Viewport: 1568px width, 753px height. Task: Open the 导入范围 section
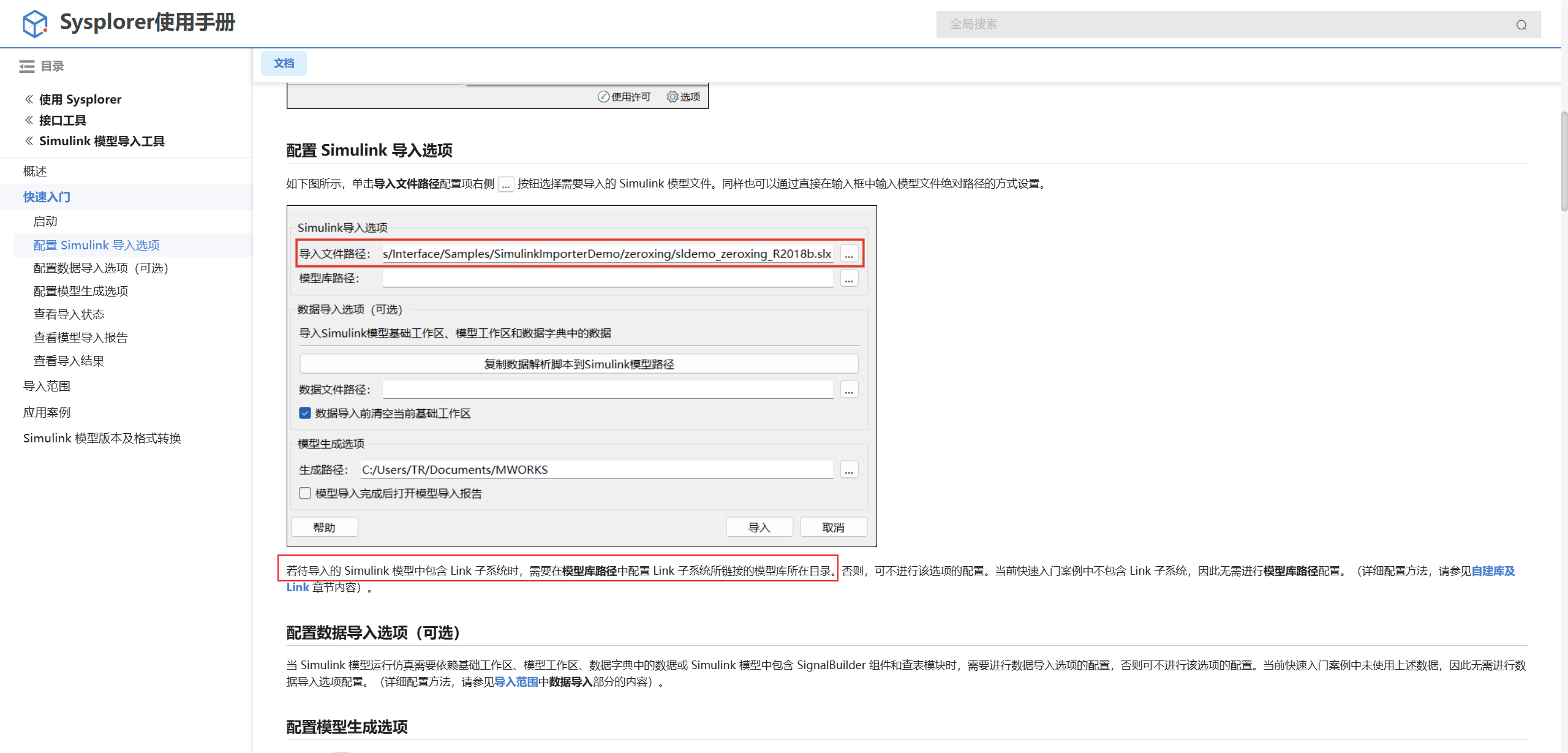(47, 386)
